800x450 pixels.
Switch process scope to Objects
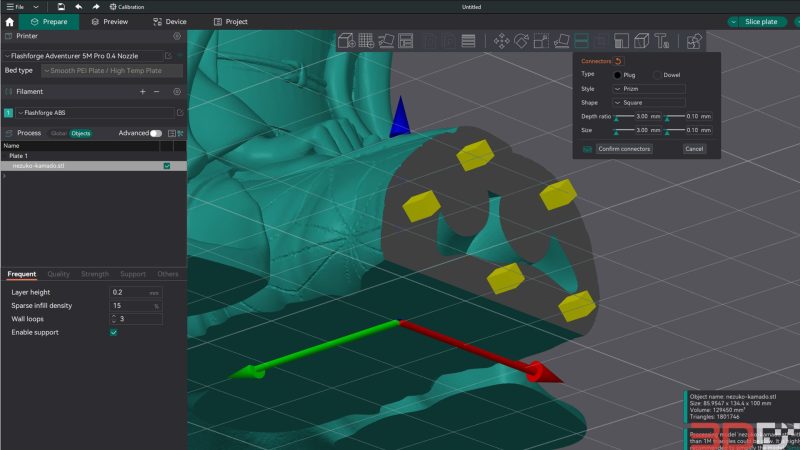click(x=81, y=133)
